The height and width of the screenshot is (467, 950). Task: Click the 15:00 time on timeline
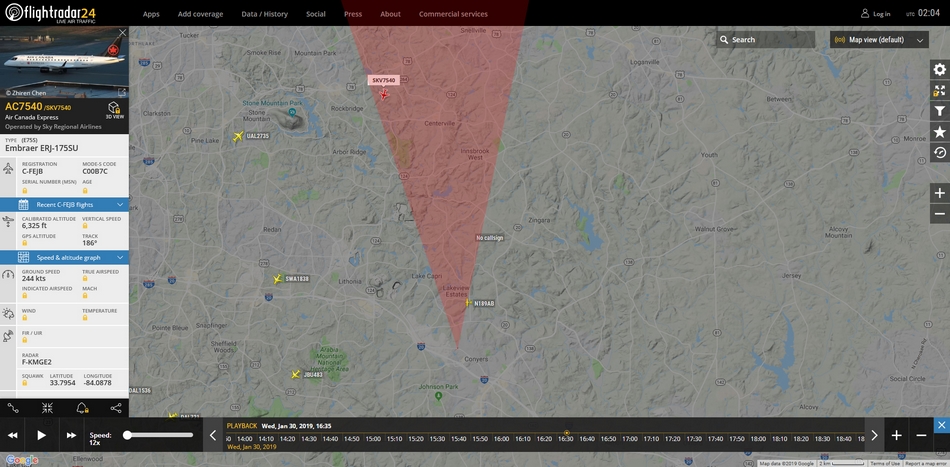click(373, 439)
